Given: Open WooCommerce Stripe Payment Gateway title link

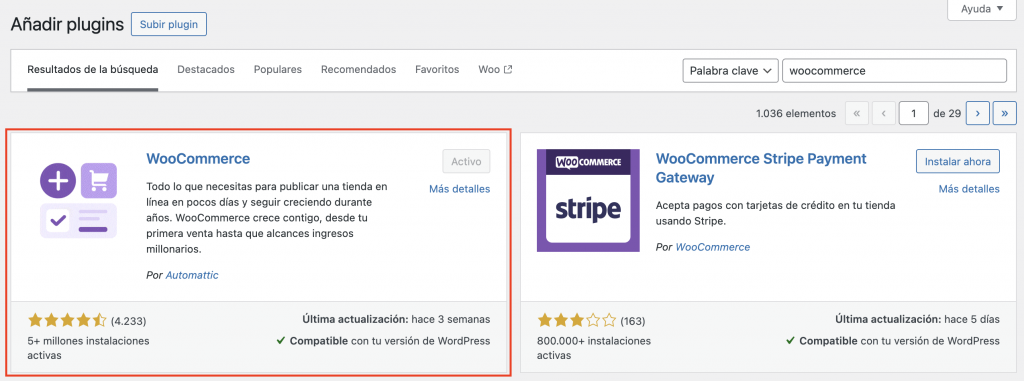Looking at the screenshot, I should [x=761, y=168].
